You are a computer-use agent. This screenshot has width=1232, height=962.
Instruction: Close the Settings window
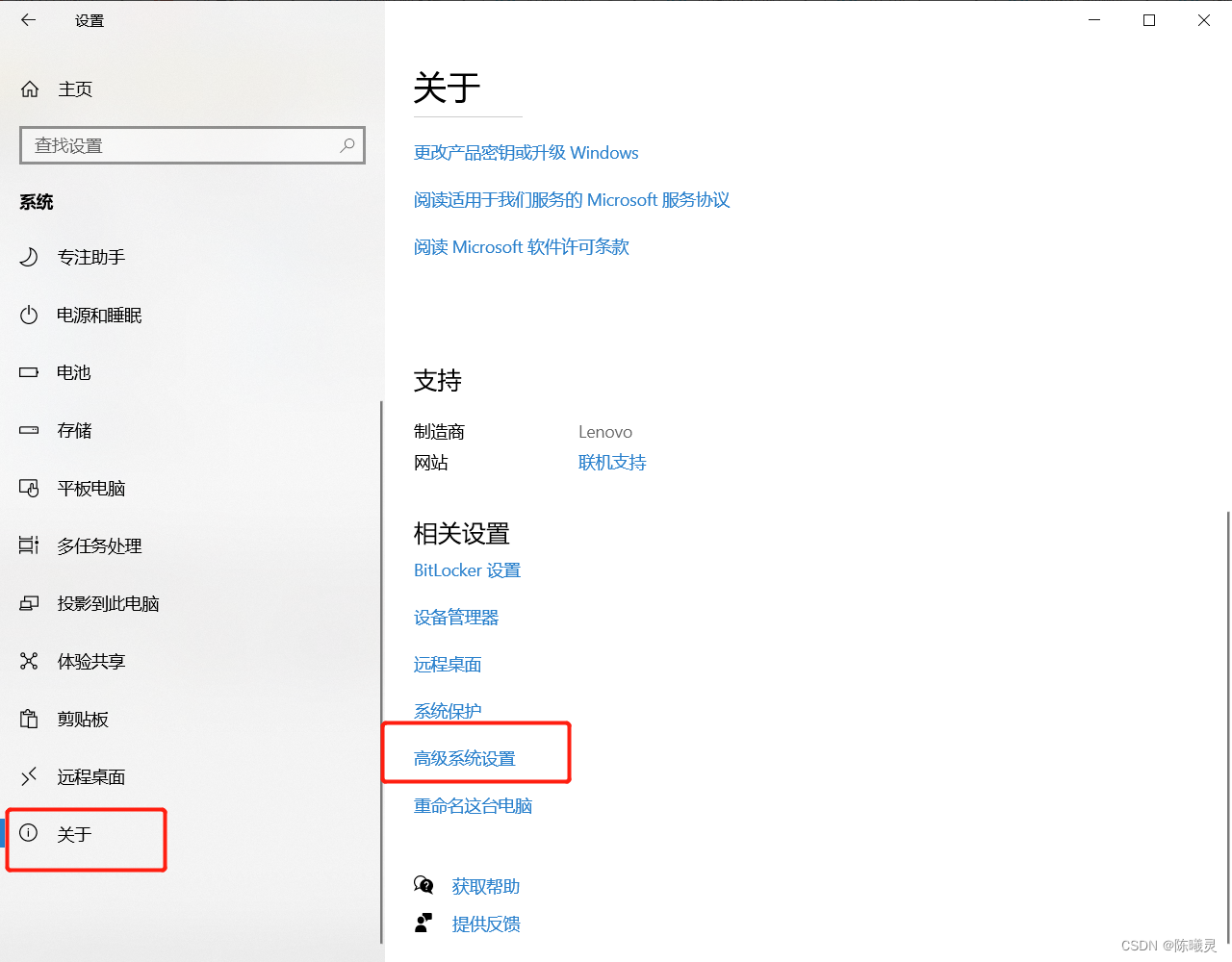point(1204,20)
